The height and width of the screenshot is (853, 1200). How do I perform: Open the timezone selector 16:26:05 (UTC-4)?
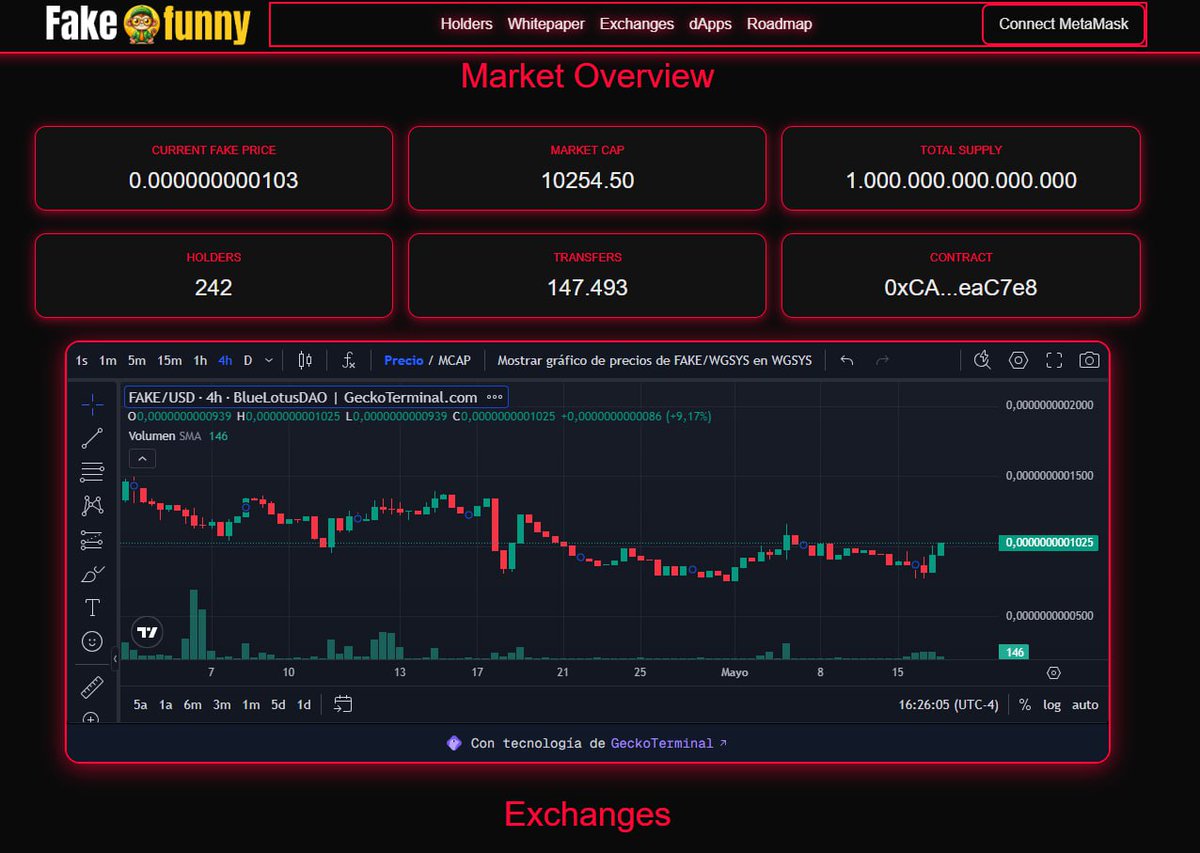tap(949, 705)
